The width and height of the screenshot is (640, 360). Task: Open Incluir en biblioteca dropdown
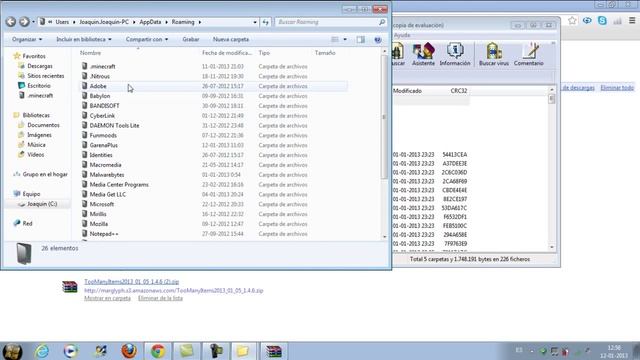coord(84,40)
